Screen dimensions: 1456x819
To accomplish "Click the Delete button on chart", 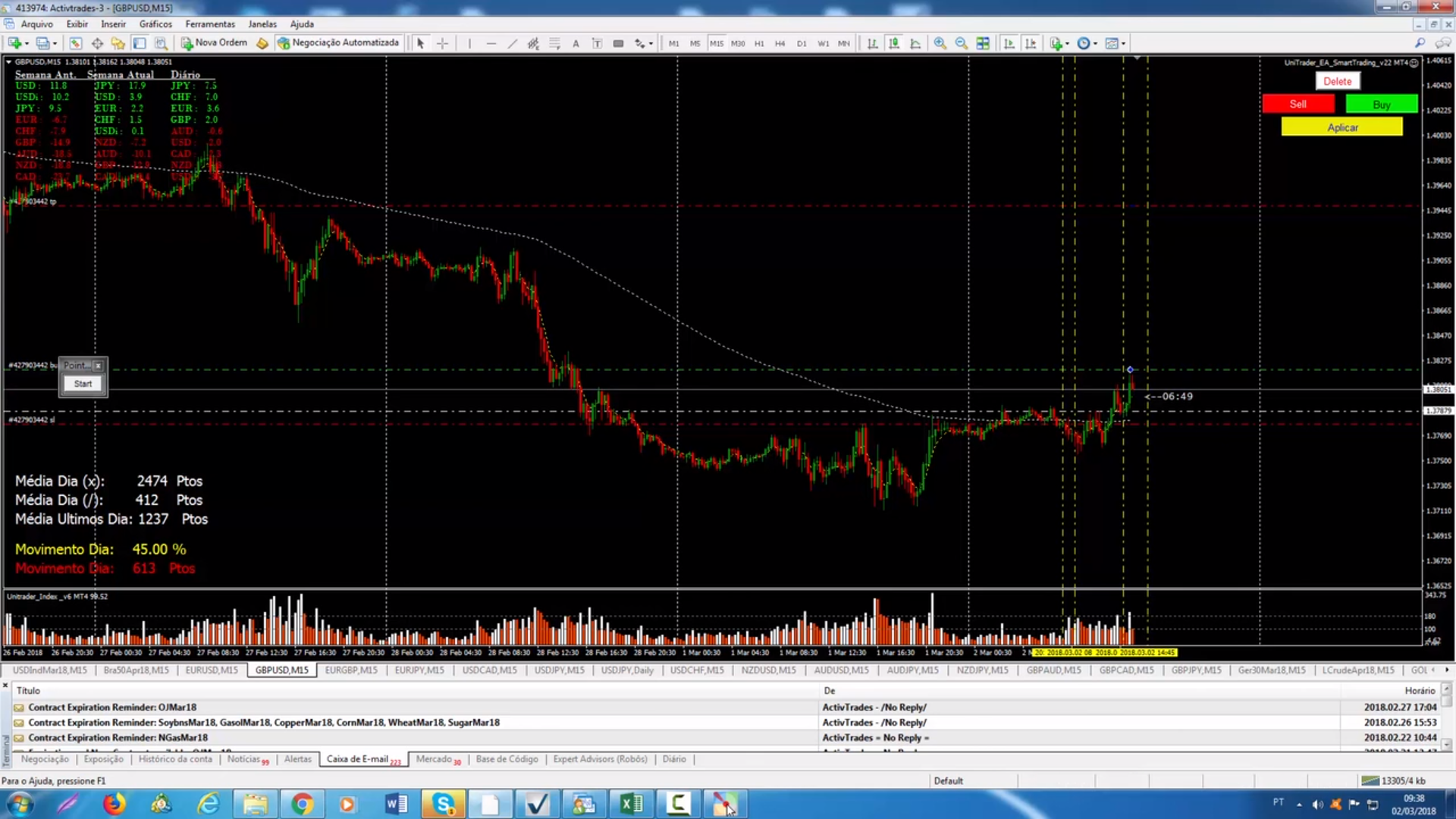I will [x=1337, y=81].
